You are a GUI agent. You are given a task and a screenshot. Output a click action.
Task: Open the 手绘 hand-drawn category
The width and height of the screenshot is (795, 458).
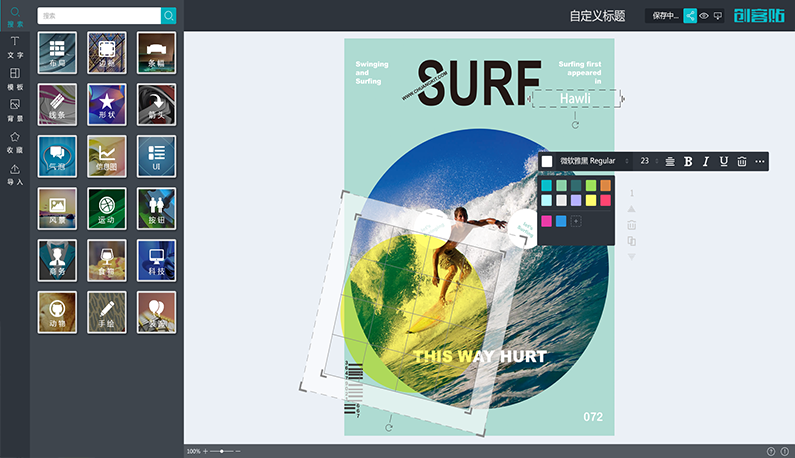click(x=107, y=311)
